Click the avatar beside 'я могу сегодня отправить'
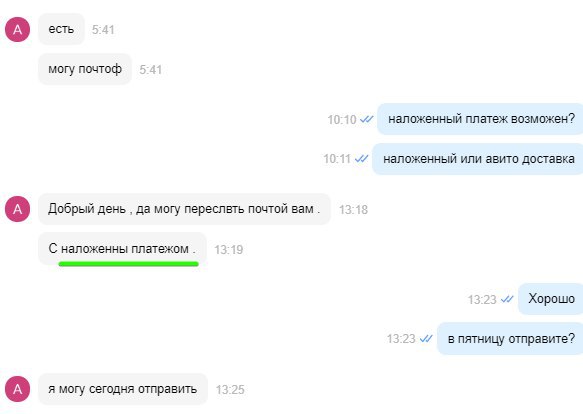 pyautogui.click(x=17, y=389)
